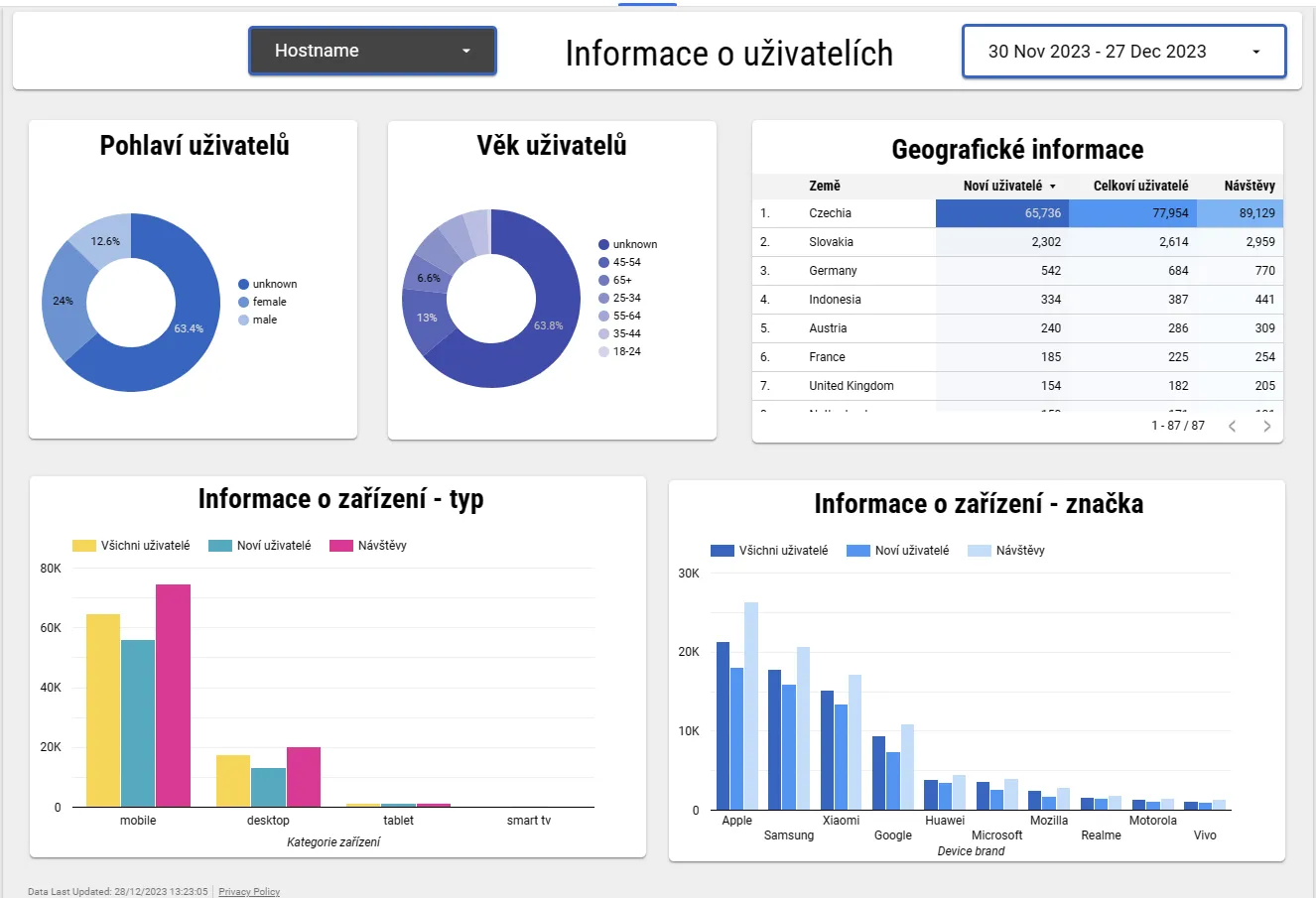
Task: Click the teal mobile Noví uživatelé bar
Action: [138, 723]
